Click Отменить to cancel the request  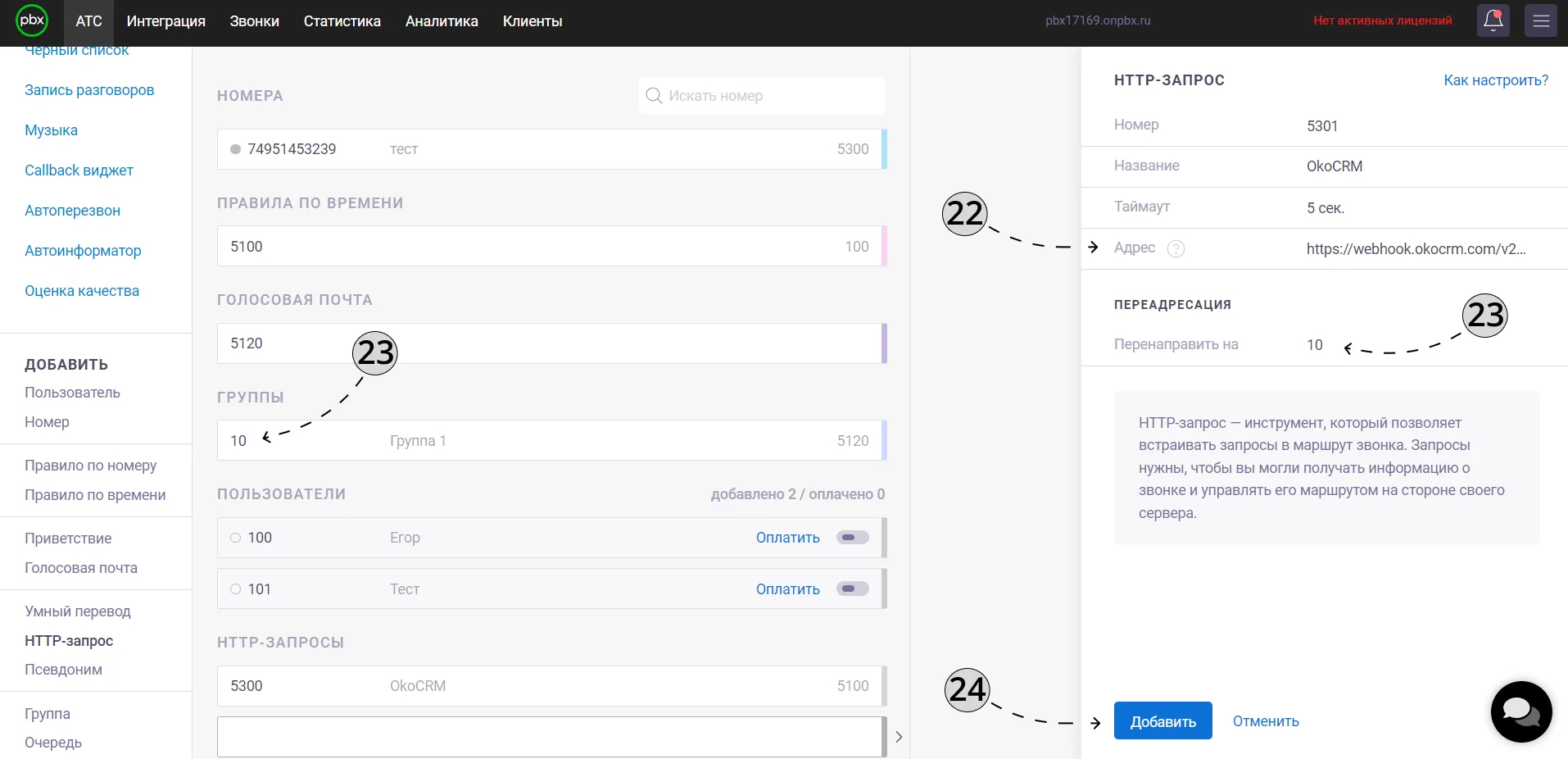[x=1266, y=721]
